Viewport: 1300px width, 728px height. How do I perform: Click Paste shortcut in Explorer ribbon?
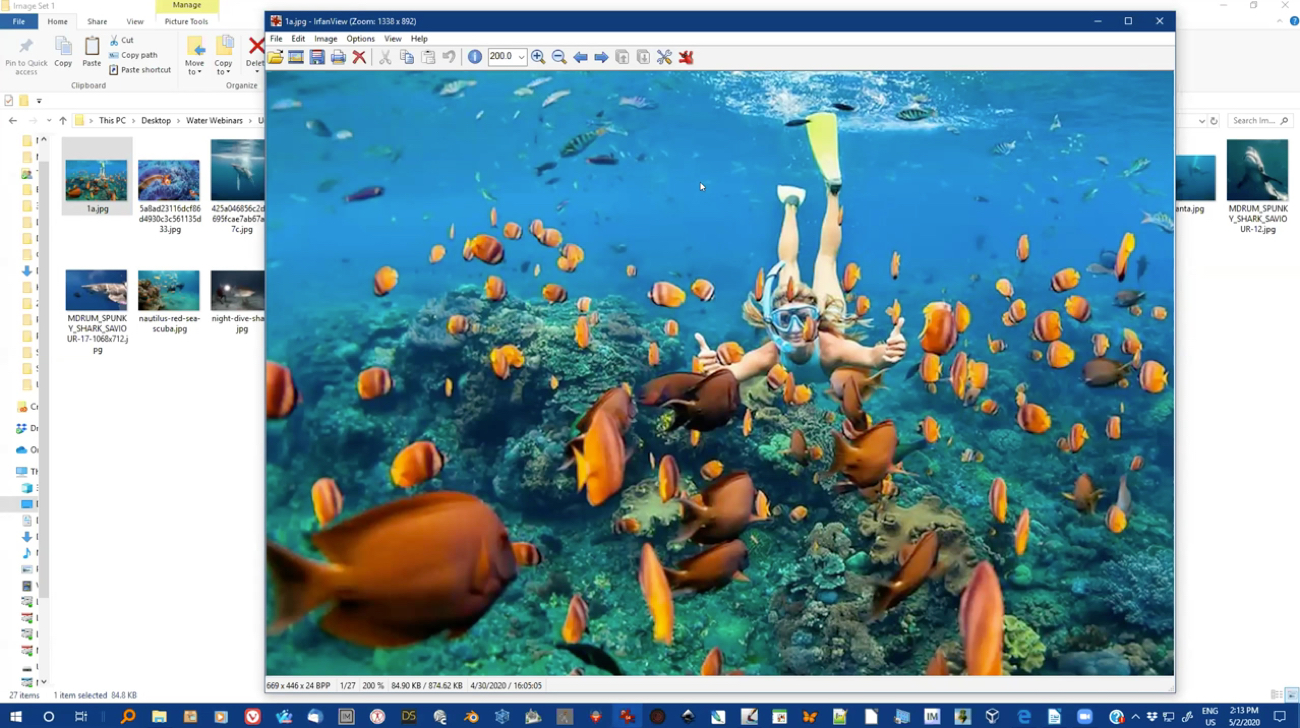[141, 70]
